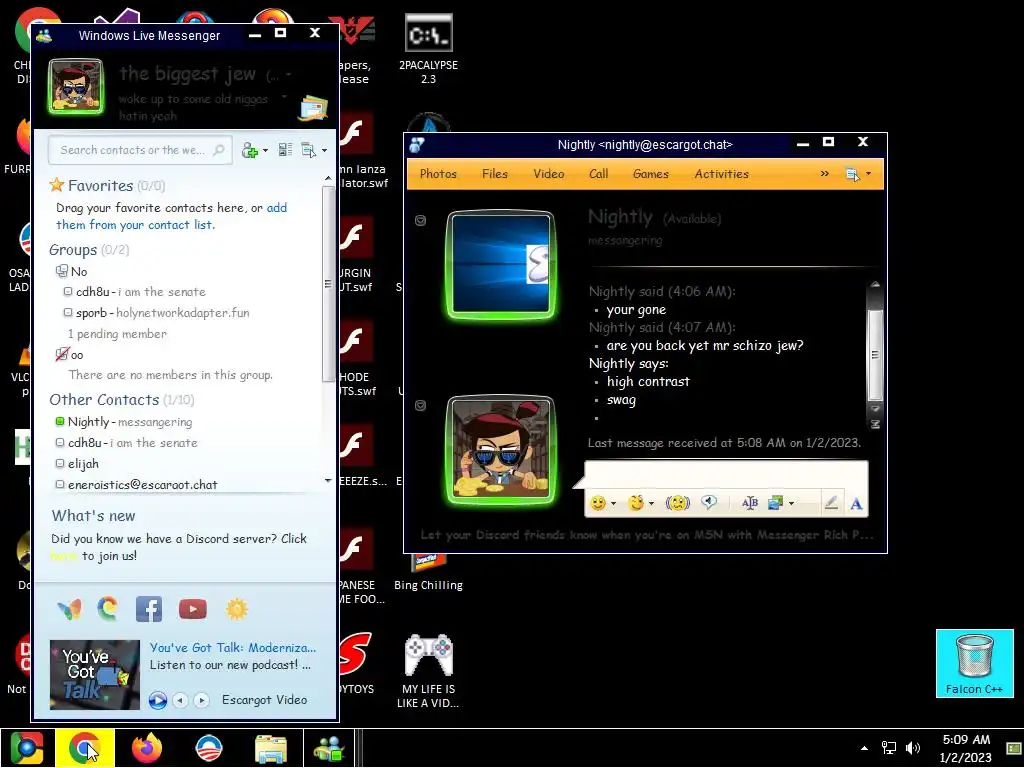Open the Files tab in chat window
The width and height of the screenshot is (1024, 768).
[494, 174]
